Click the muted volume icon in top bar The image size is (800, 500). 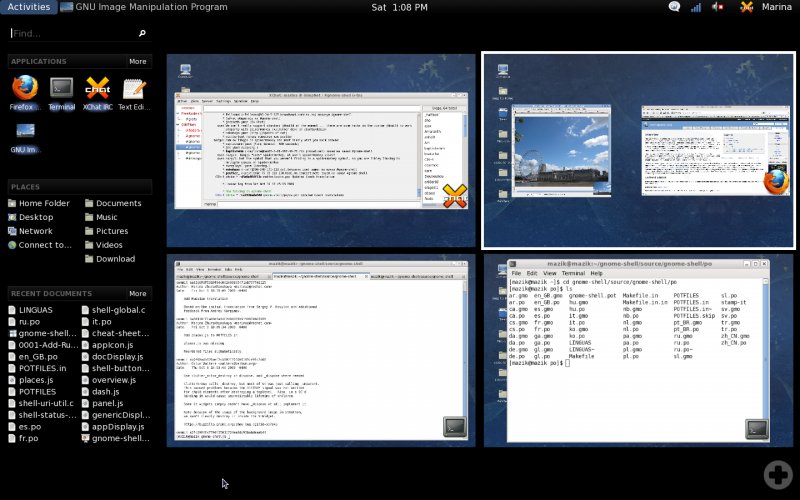[x=717, y=7]
